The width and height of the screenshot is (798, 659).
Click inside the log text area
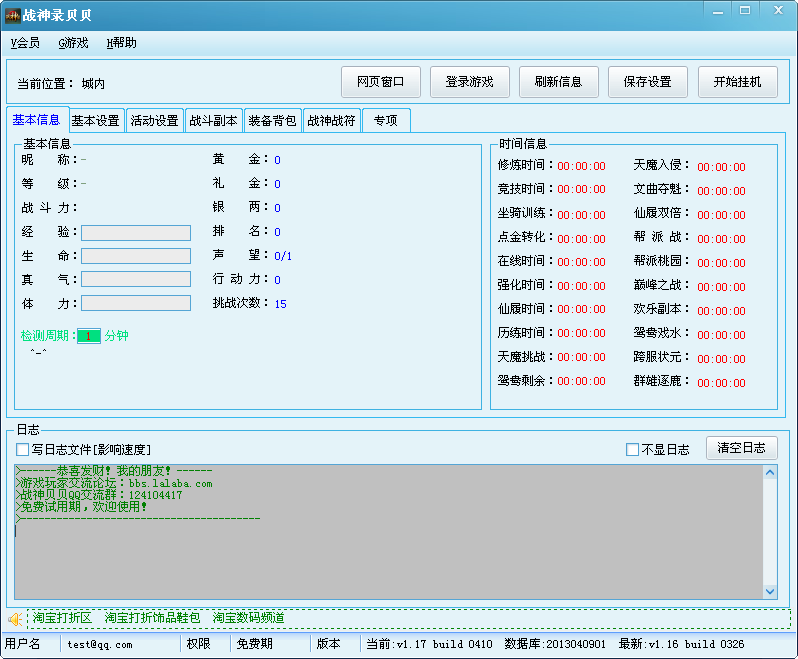coord(389,532)
